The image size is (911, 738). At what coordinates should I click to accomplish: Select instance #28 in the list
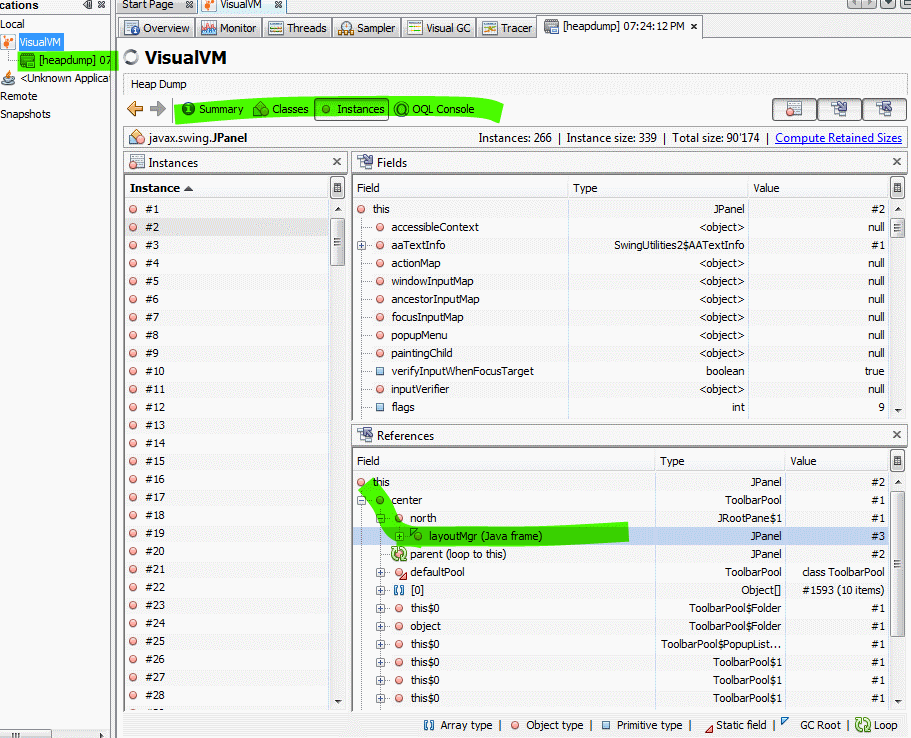coord(227,696)
